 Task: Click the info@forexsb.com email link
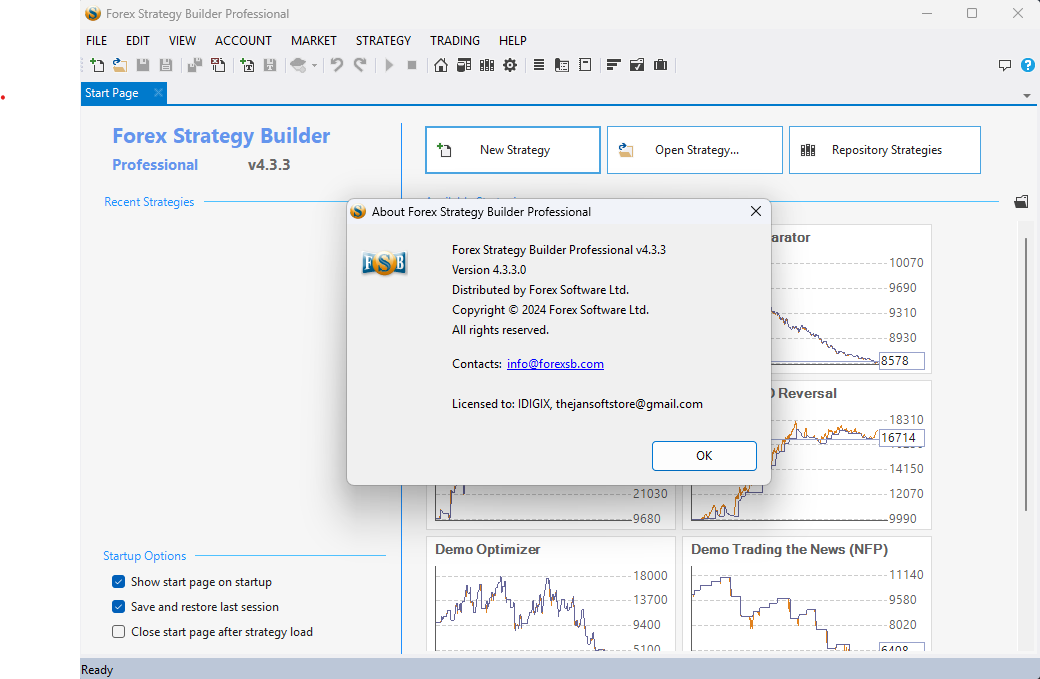click(x=555, y=363)
